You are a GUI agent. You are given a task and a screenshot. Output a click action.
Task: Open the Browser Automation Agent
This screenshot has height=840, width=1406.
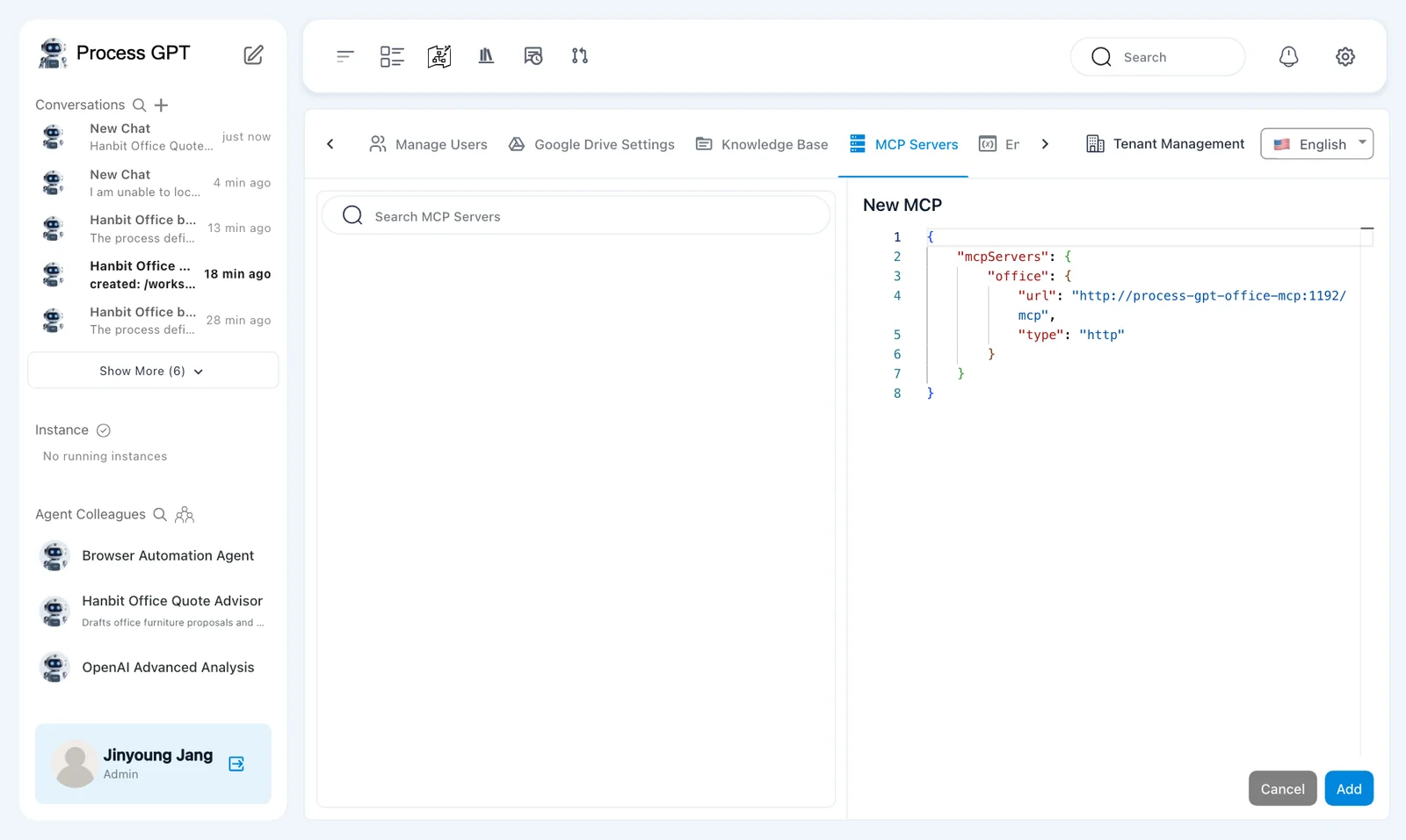click(x=153, y=556)
